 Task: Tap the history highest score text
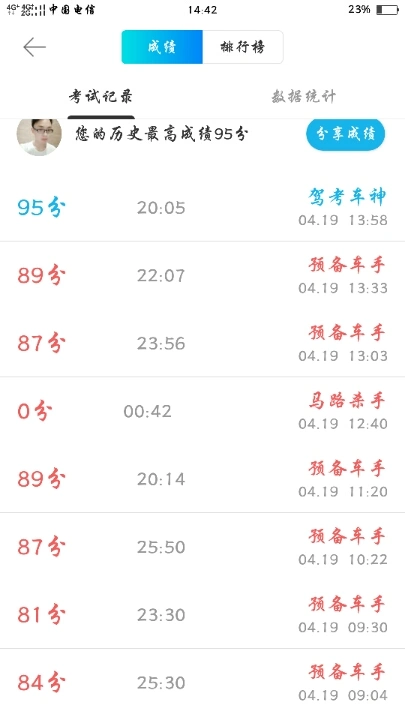pyautogui.click(x=162, y=134)
